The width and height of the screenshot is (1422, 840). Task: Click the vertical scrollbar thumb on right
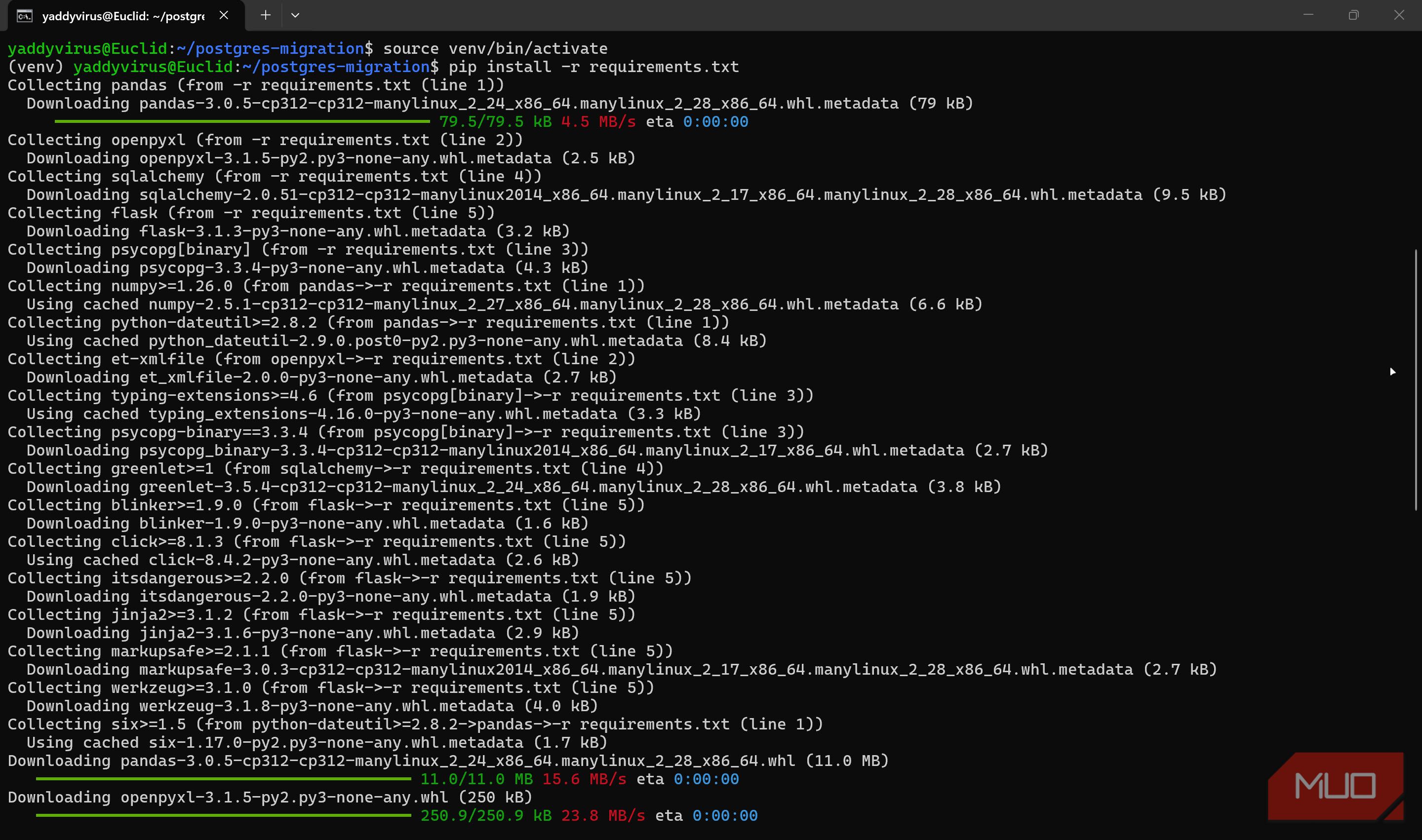1416,379
